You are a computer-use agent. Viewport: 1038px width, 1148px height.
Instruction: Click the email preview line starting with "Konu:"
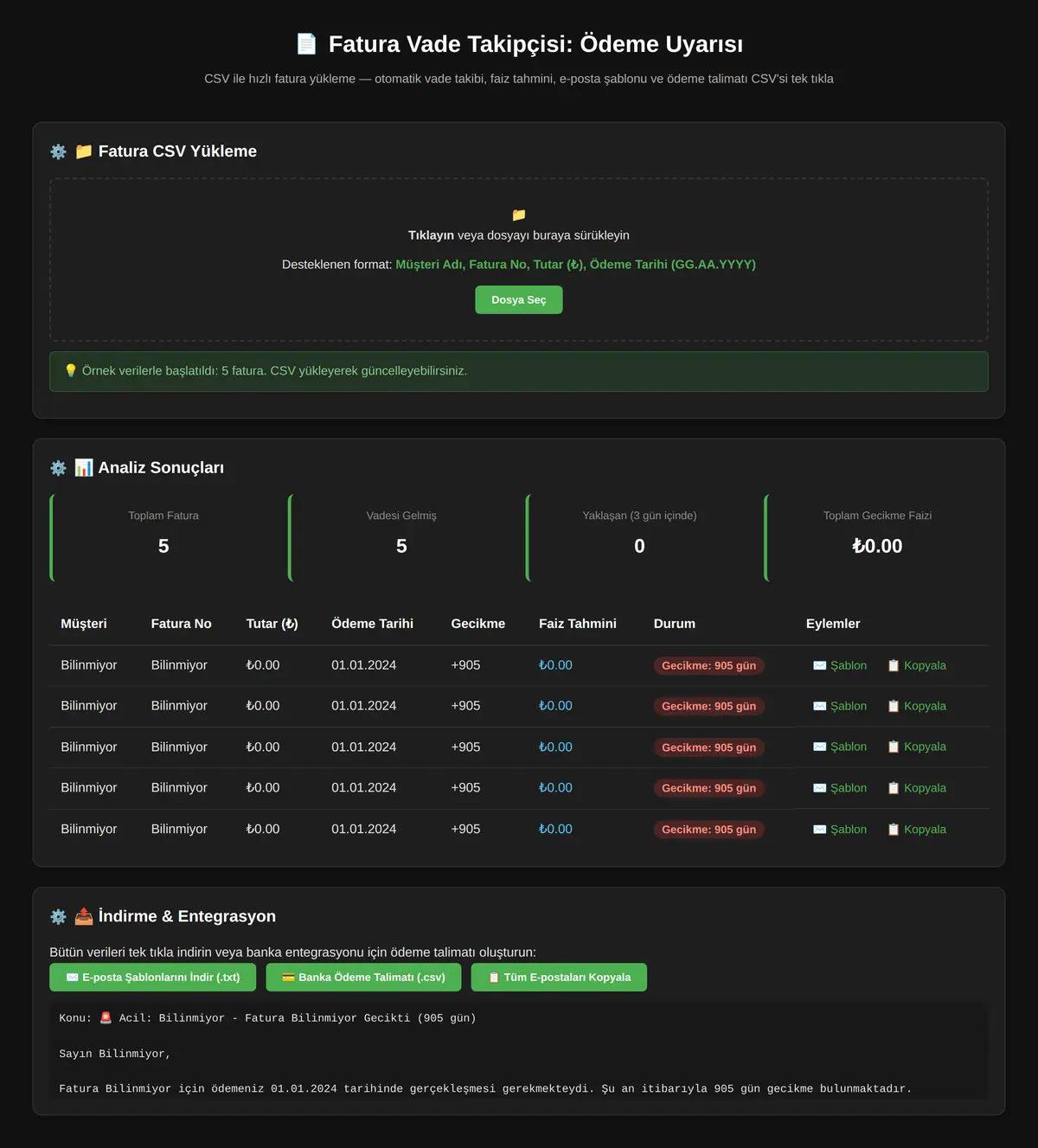pyautogui.click(x=267, y=1018)
